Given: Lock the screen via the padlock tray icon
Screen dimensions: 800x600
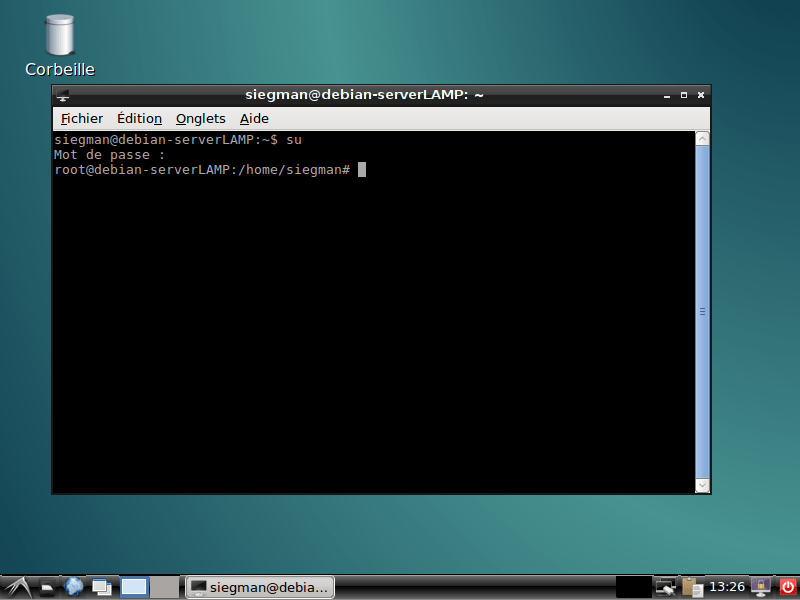Looking at the screenshot, I should click(x=761, y=586).
